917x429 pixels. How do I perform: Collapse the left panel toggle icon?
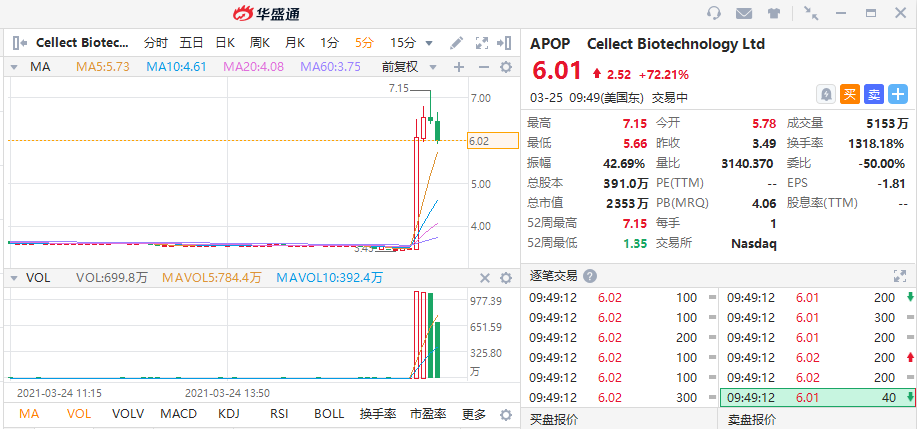tap(20, 43)
